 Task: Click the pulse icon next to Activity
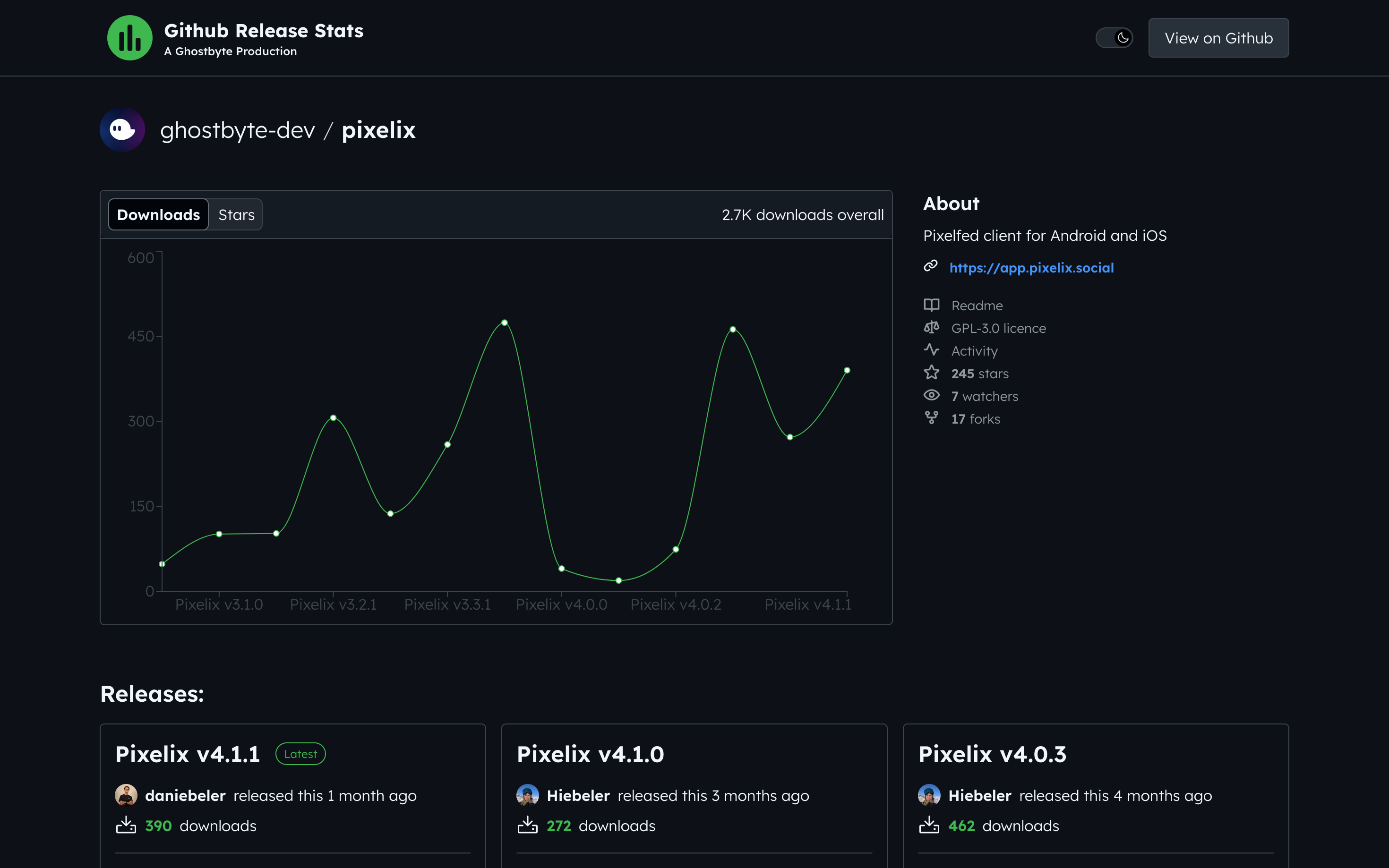point(931,350)
